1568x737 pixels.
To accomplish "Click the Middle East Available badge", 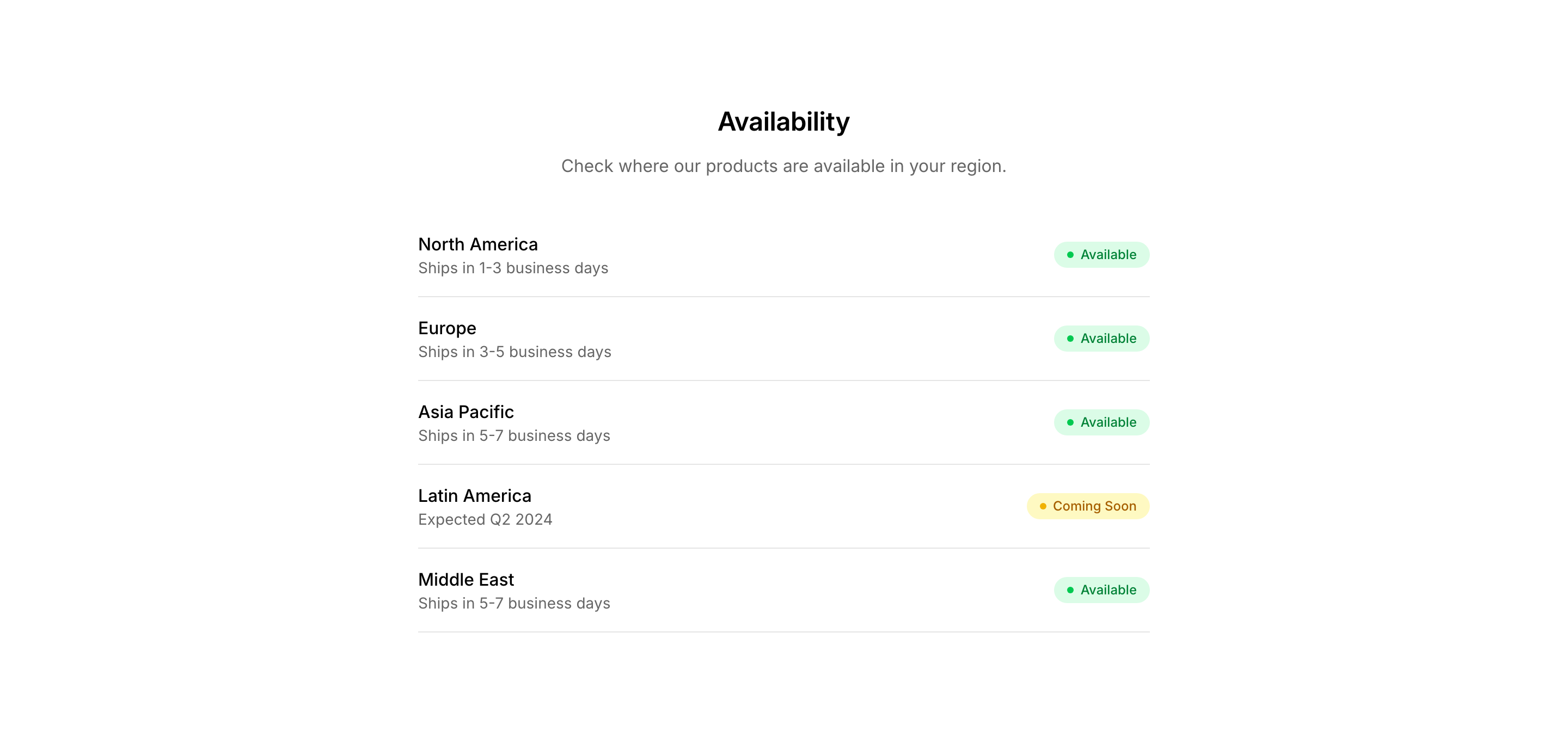I will tap(1101, 589).
